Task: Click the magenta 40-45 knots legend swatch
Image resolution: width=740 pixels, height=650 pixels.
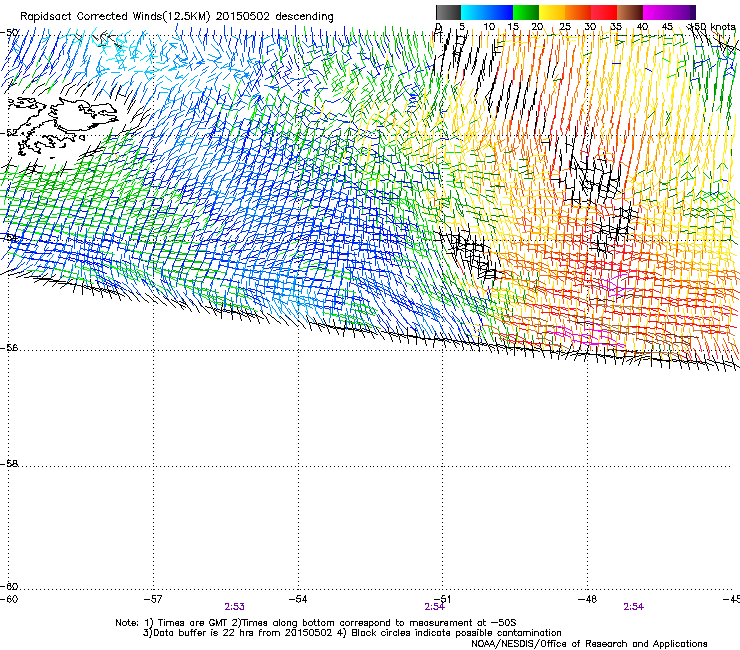Action: [x=656, y=12]
